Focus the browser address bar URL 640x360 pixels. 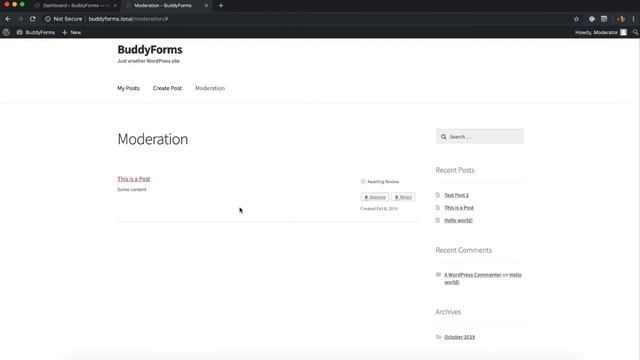point(128,19)
